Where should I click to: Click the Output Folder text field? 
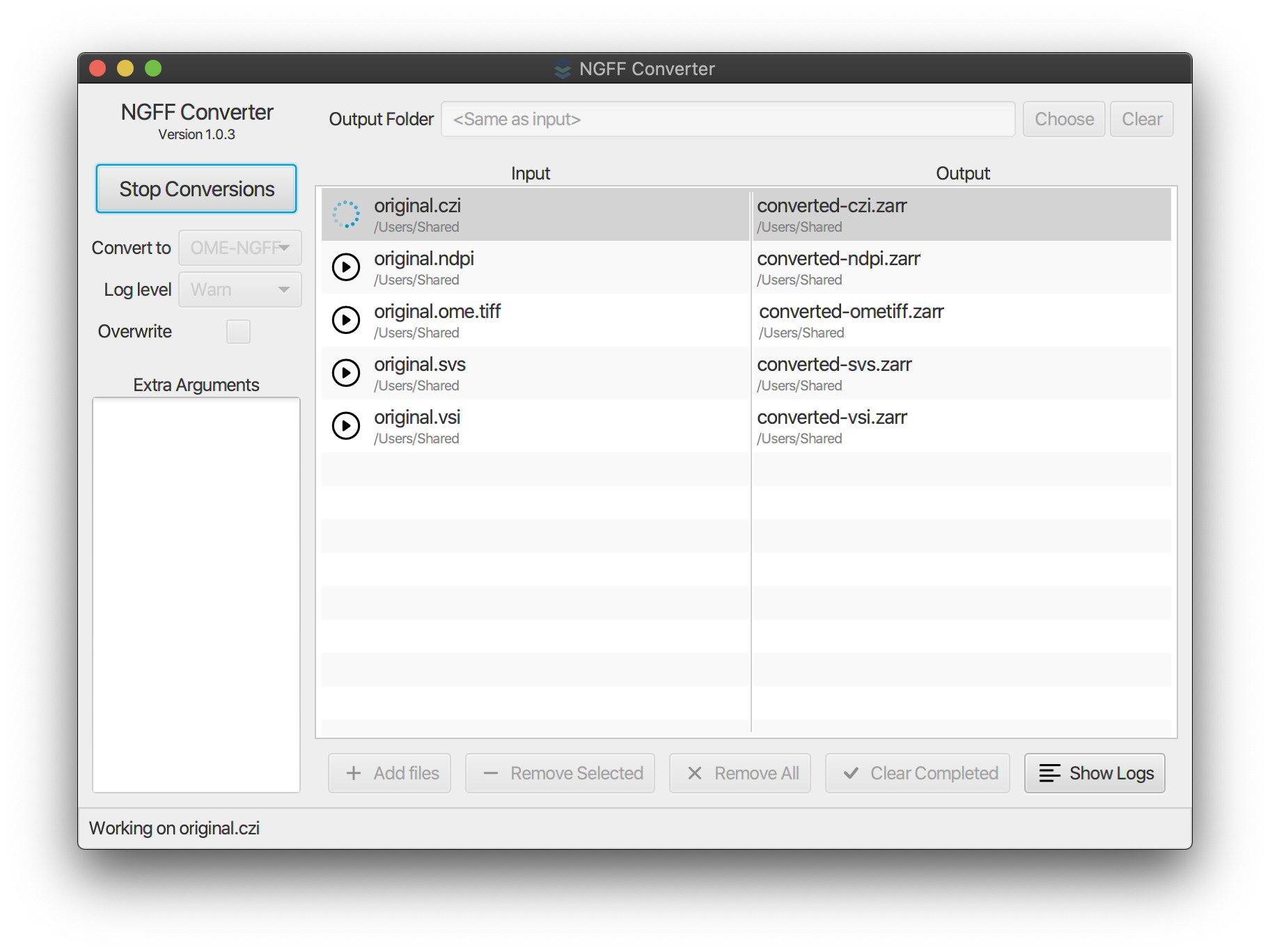click(728, 119)
